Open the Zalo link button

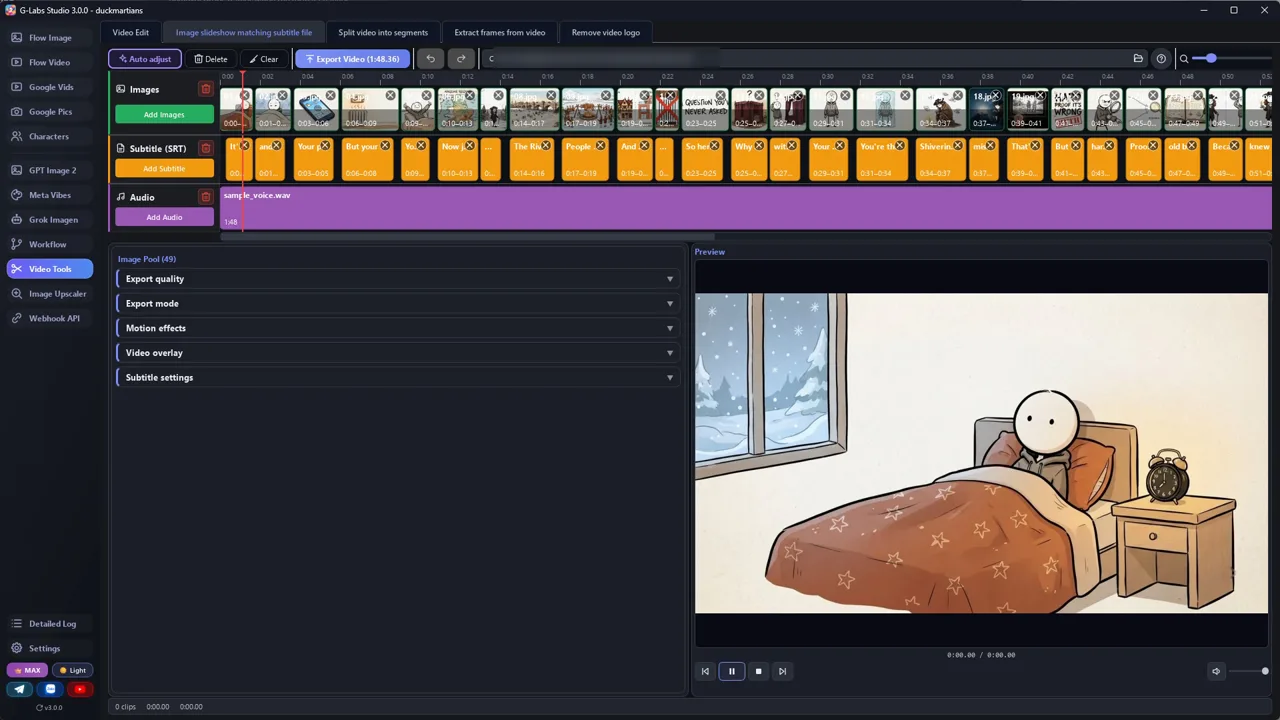pyautogui.click(x=51, y=689)
